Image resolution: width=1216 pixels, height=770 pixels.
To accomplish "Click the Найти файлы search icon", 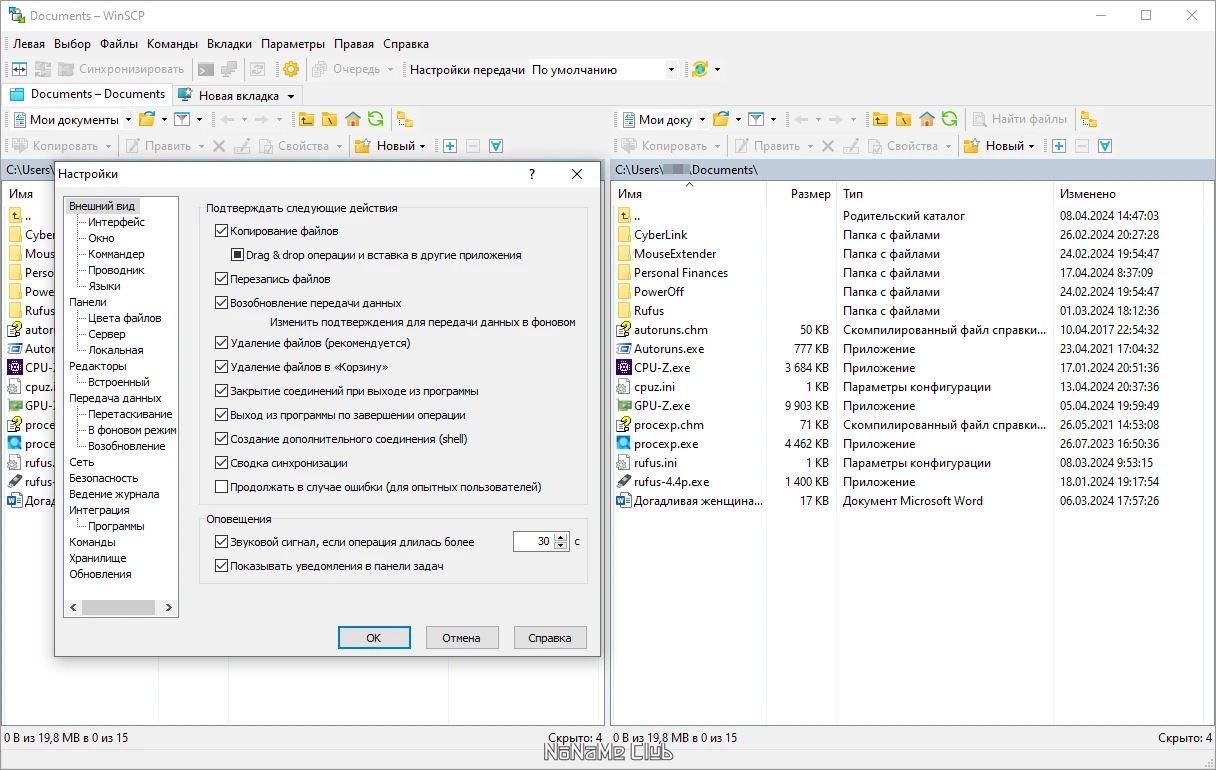I will pos(980,119).
